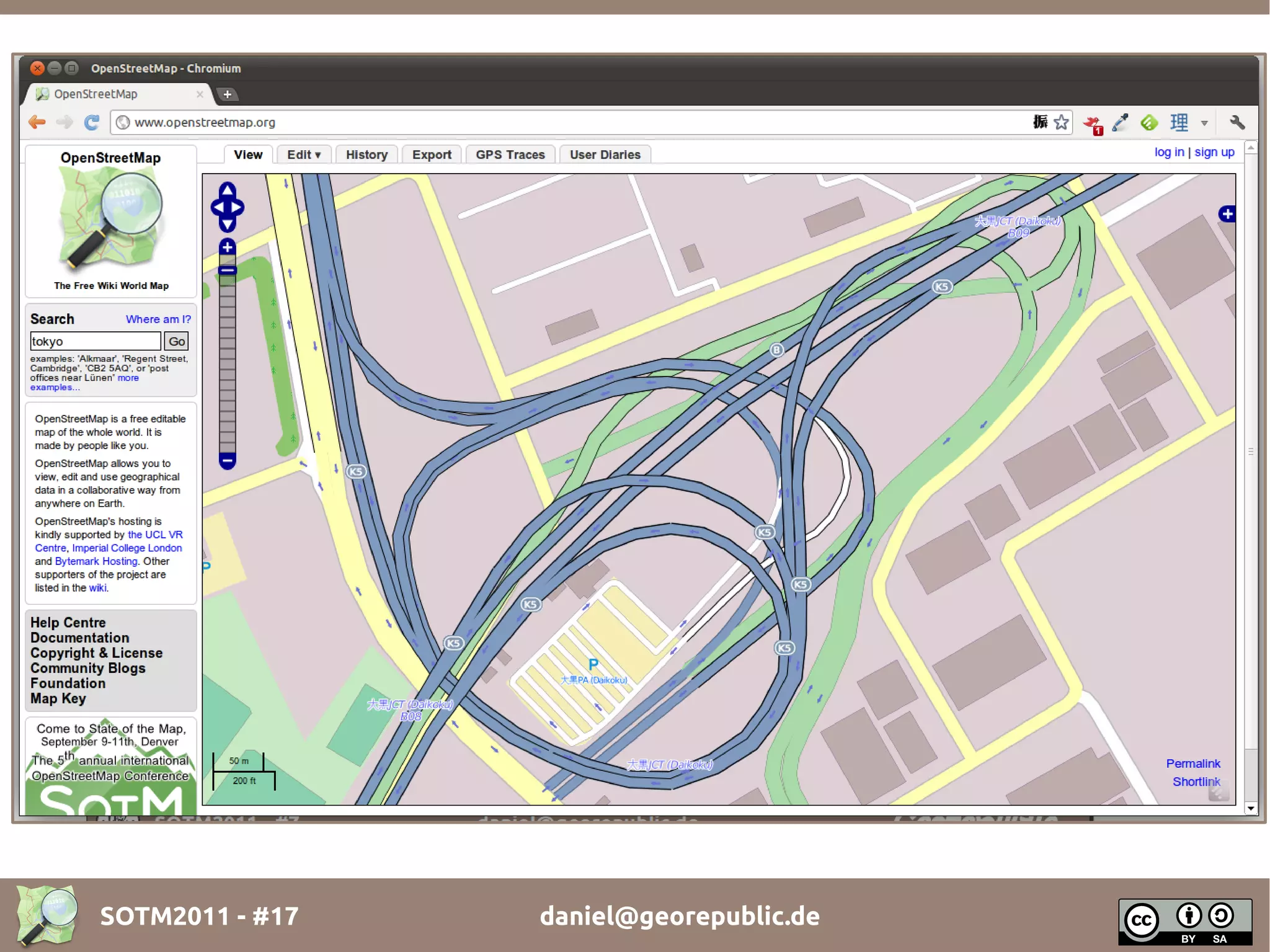Pan the map down with arrow control

point(228,225)
